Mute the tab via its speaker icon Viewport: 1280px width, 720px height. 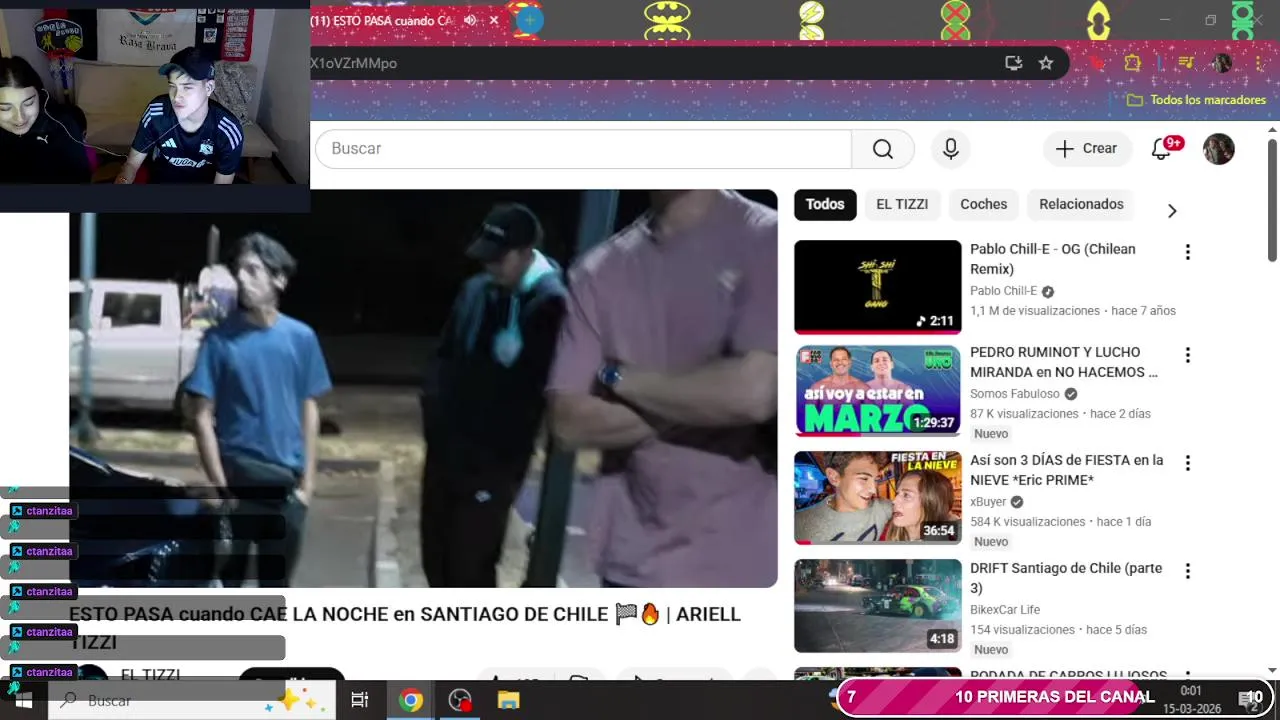click(470, 20)
